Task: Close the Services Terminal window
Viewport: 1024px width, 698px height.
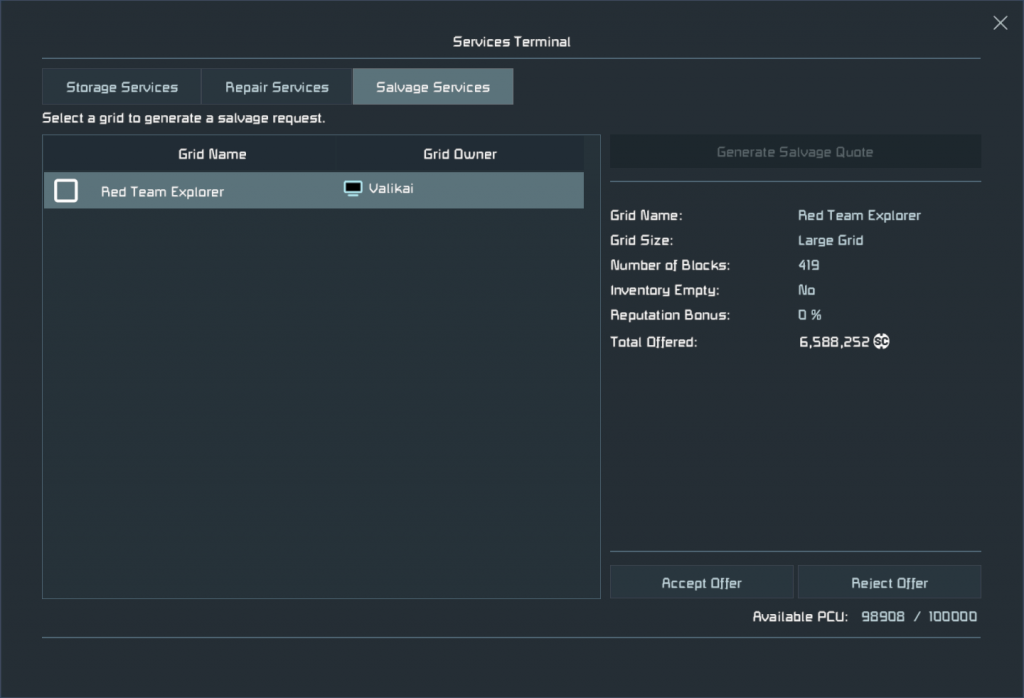Action: [x=1000, y=23]
